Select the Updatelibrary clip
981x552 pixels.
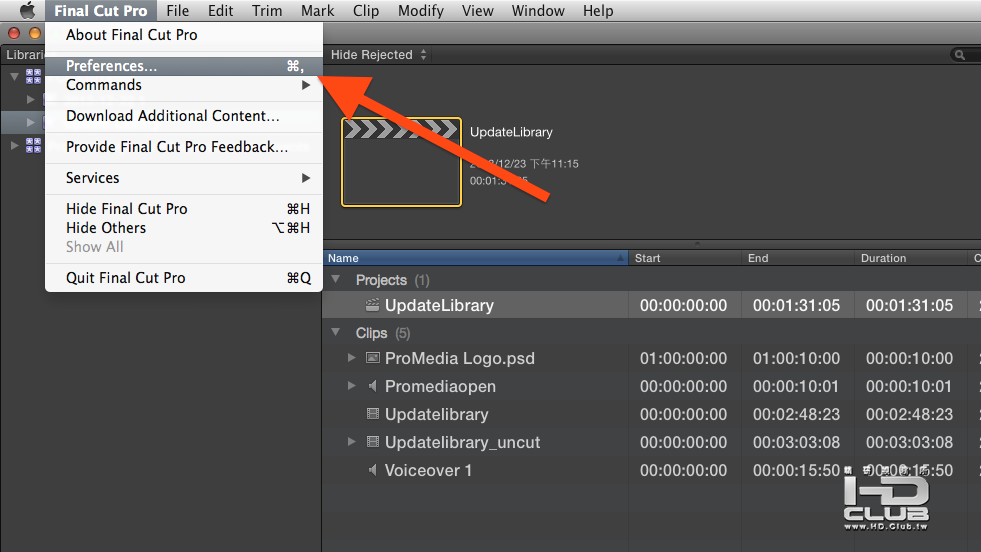[x=437, y=414]
